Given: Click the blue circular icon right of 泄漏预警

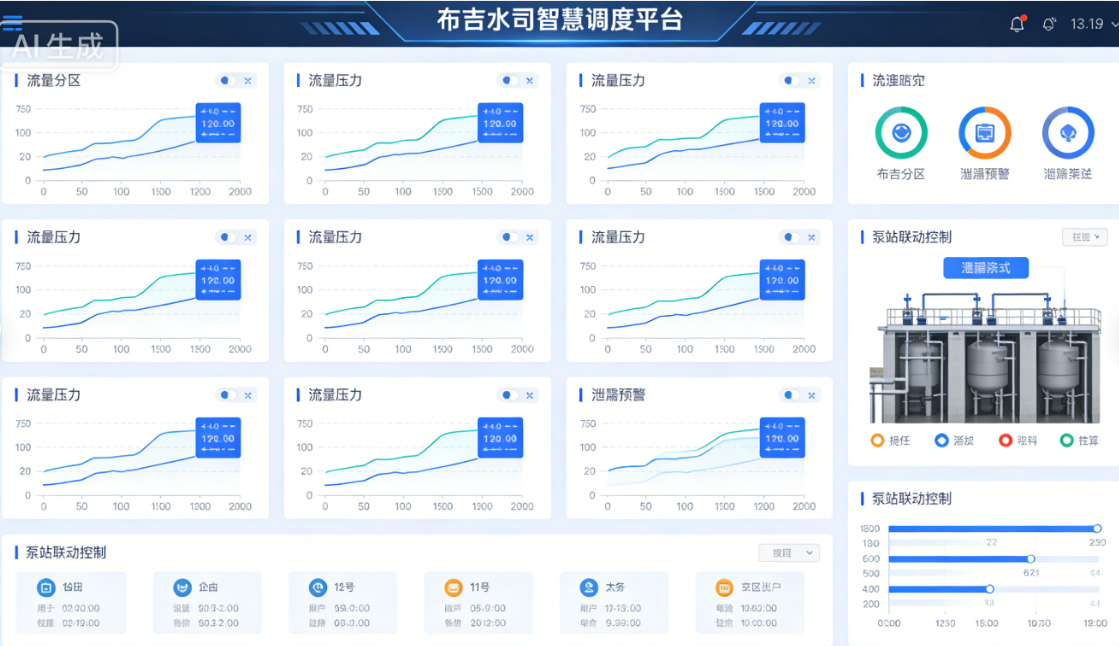Looking at the screenshot, I should (x=1068, y=133).
